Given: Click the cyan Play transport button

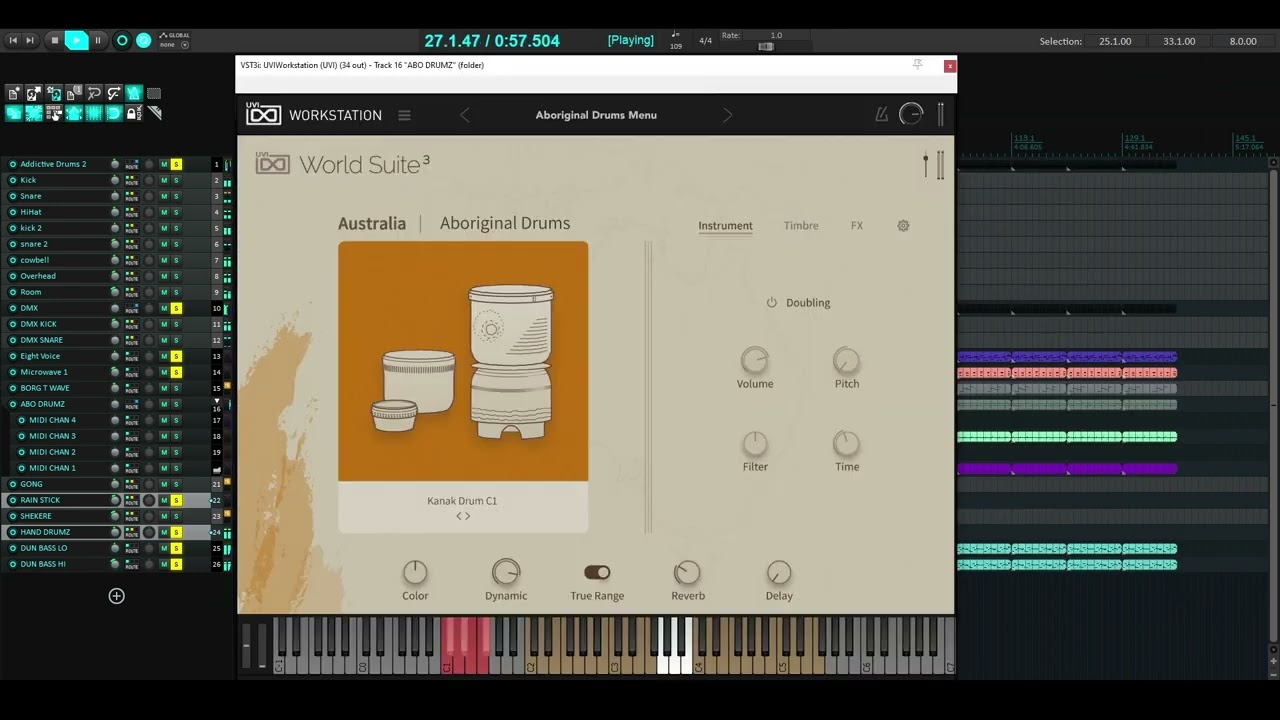Looking at the screenshot, I should pos(77,40).
